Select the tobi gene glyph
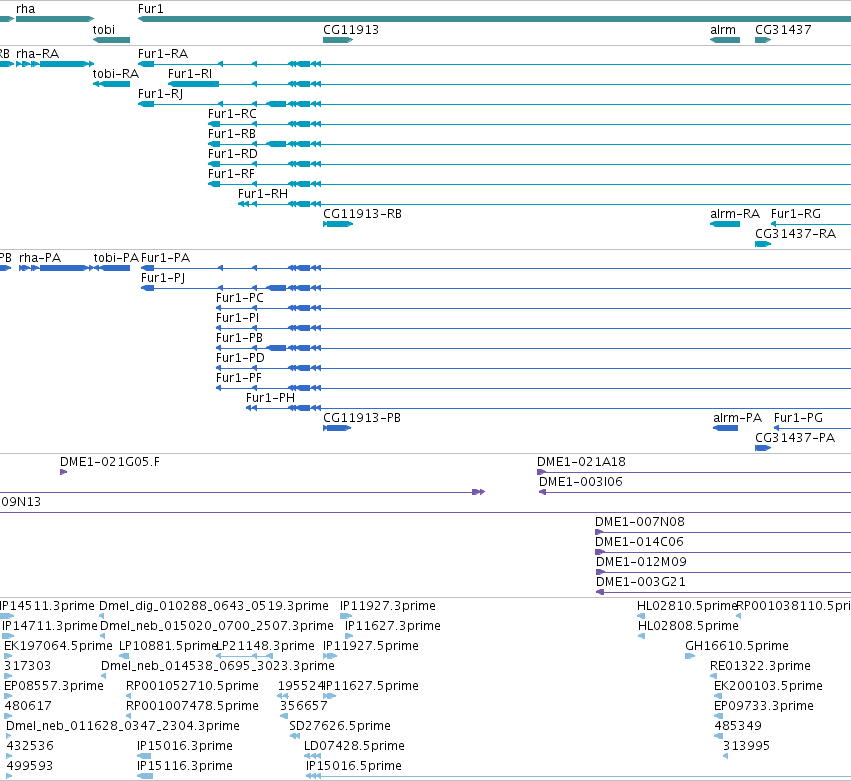Screen dimensions: 851x781 tap(111, 40)
